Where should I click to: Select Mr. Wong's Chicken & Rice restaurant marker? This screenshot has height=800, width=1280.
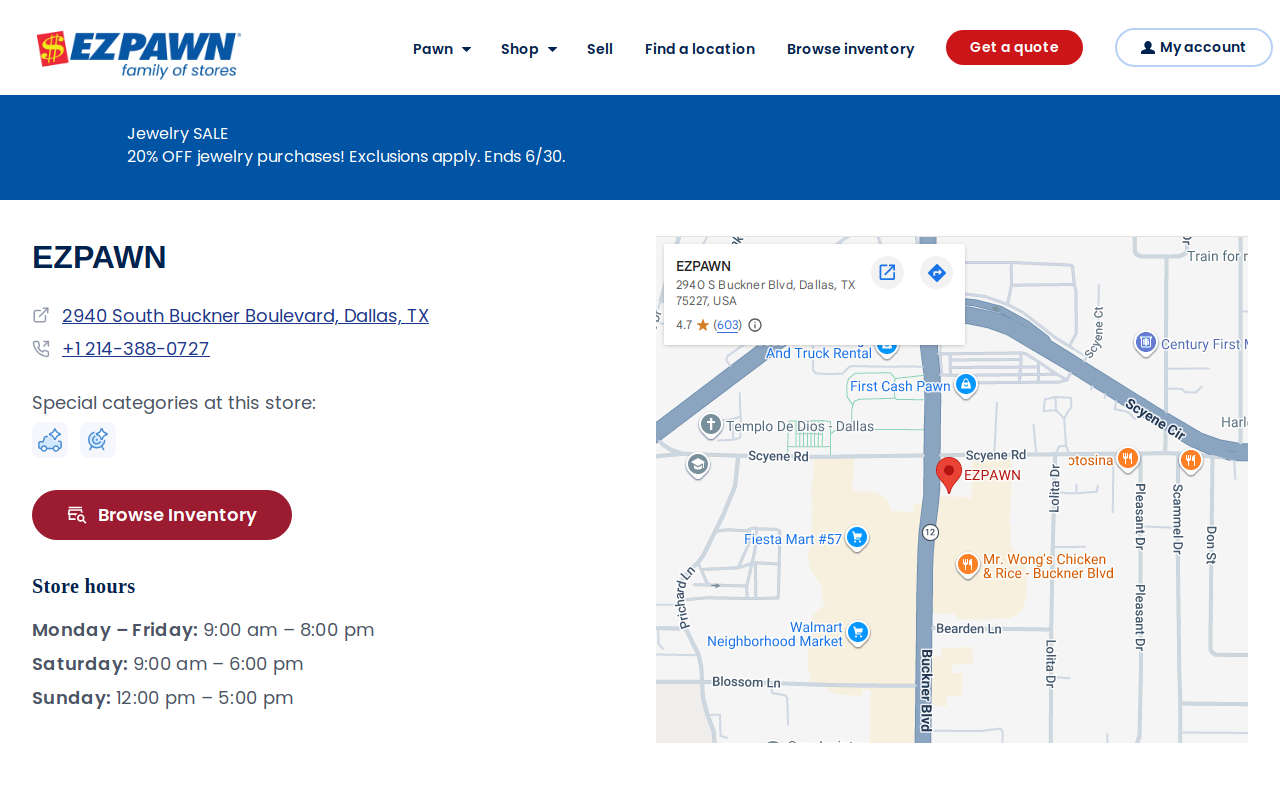click(967, 565)
